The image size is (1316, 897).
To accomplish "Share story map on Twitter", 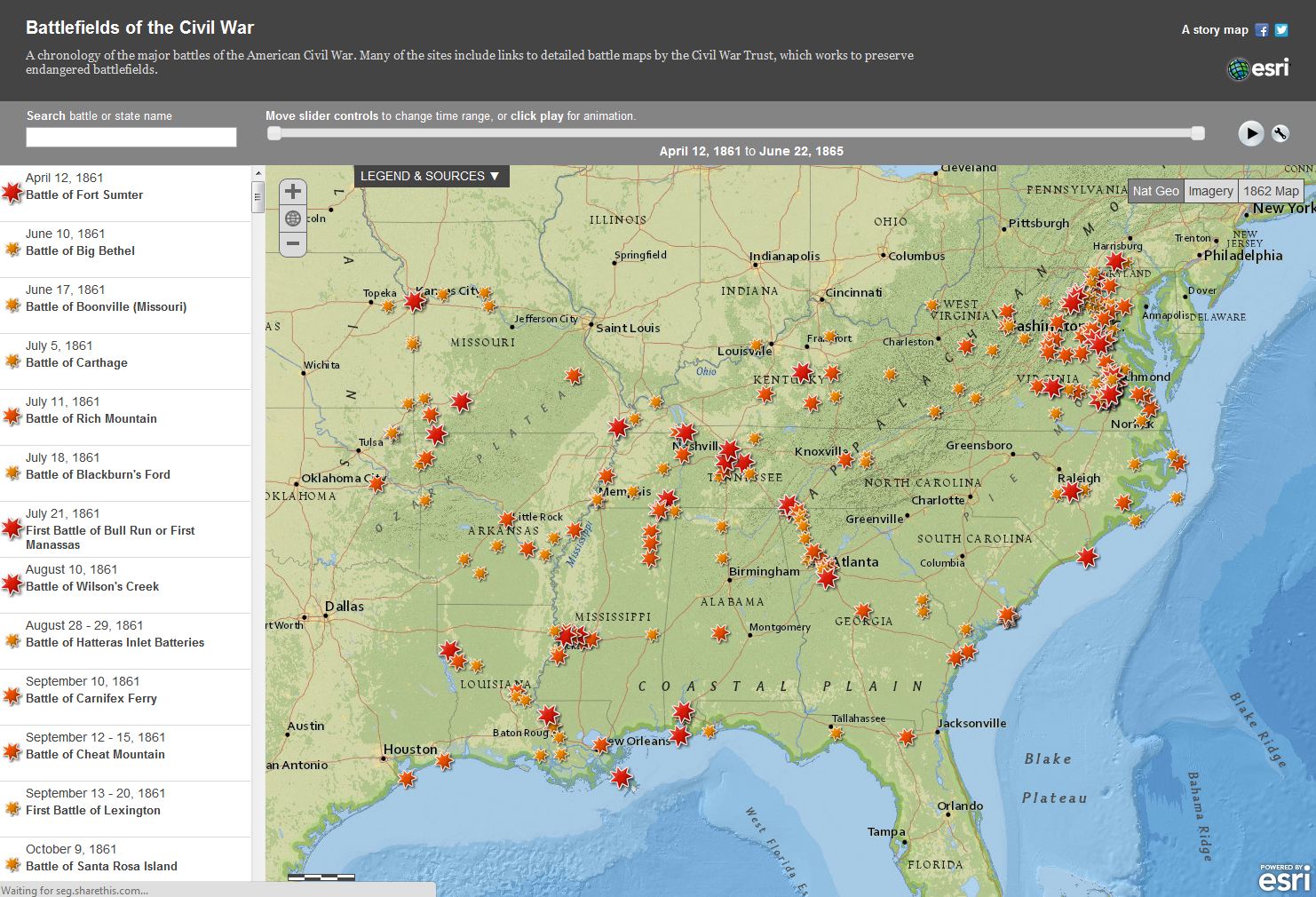I will tap(1281, 30).
